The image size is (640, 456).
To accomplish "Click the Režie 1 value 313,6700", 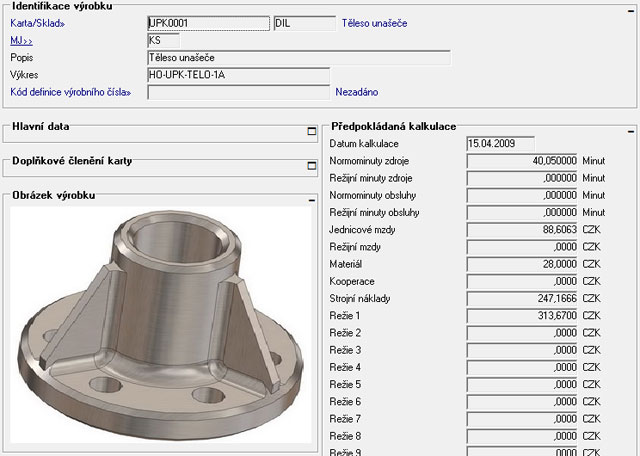I will [x=522, y=316].
